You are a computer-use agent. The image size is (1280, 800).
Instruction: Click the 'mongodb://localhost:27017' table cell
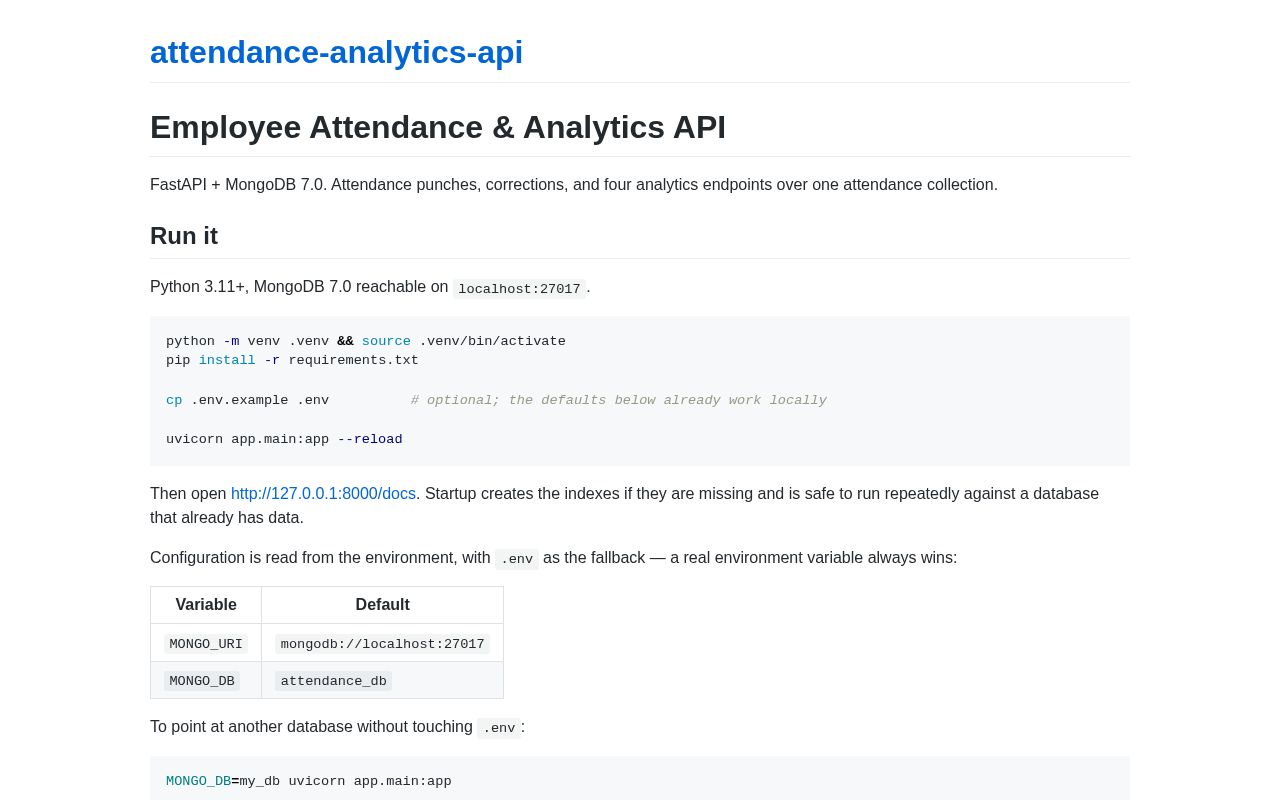(383, 644)
